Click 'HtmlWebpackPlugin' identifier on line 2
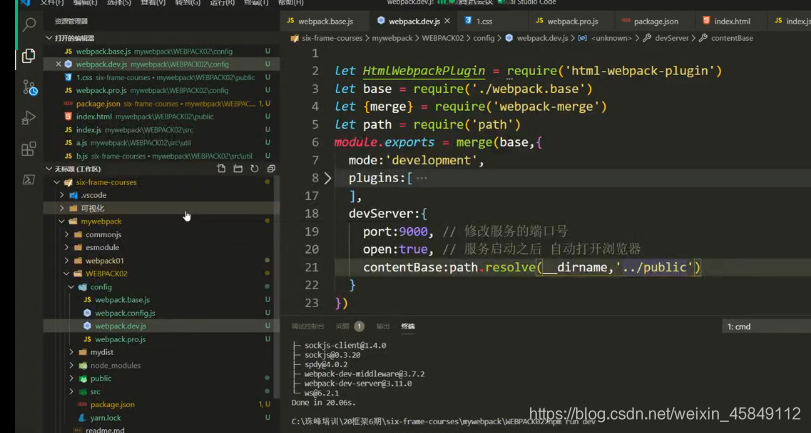Screen dimensions: 811x433 424,71
